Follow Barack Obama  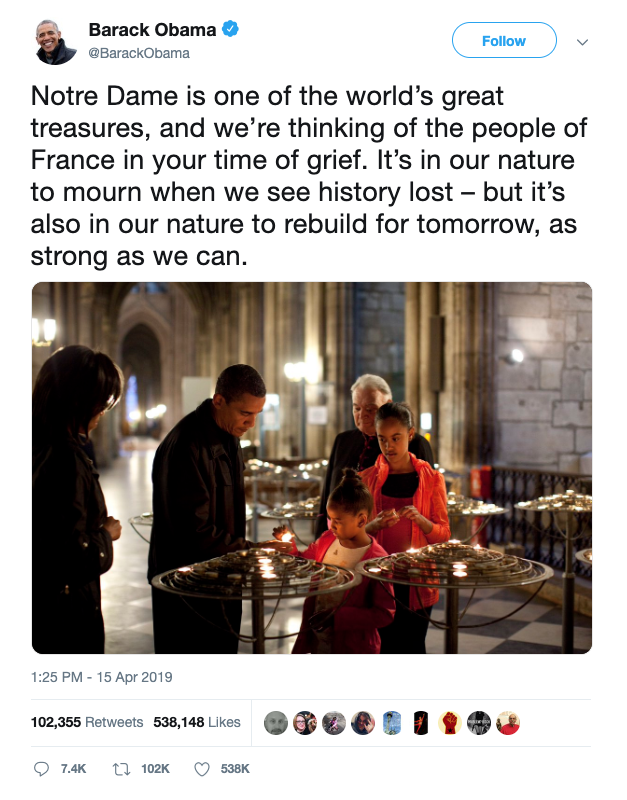pos(503,41)
